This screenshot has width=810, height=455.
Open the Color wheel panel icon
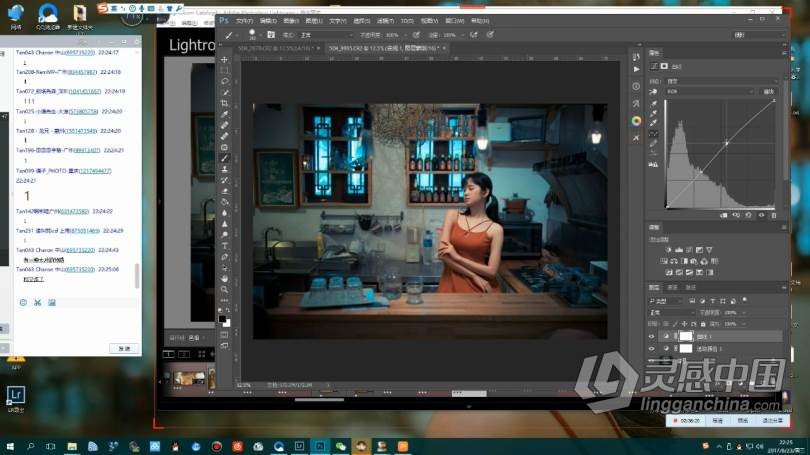636,121
